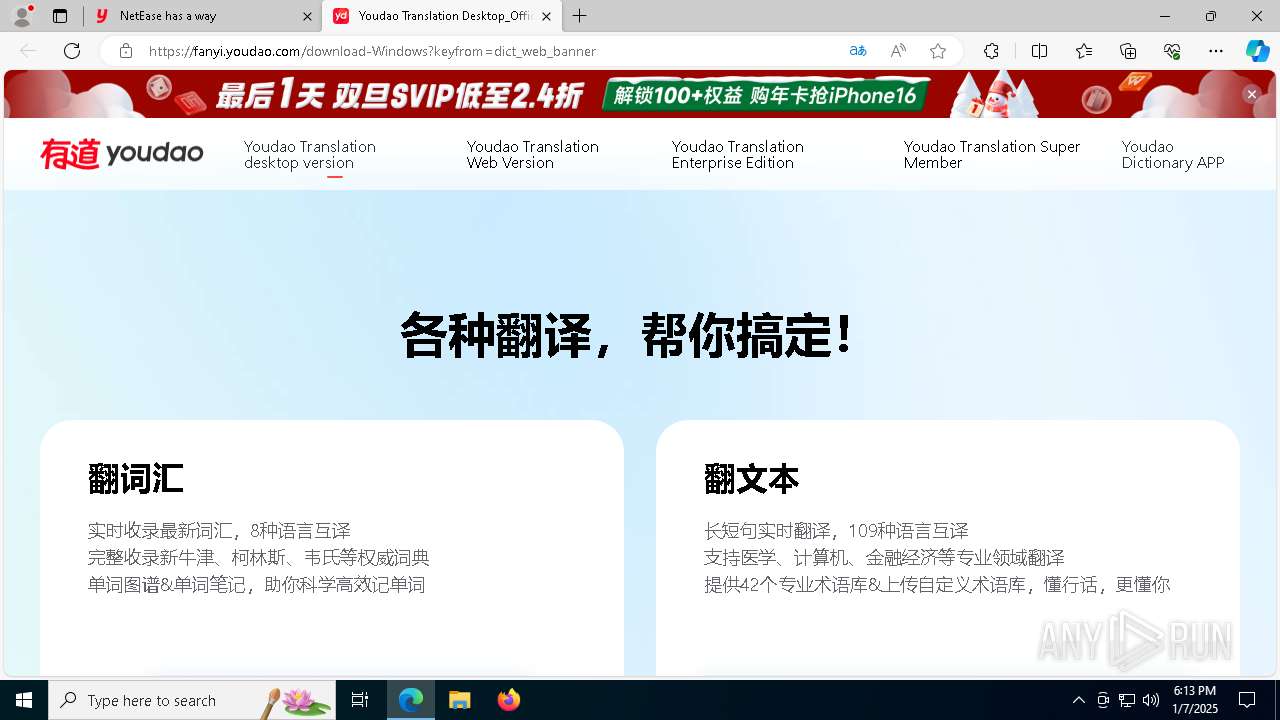Open the translate page icon
Screen dimensions: 1280x720
tap(858, 51)
